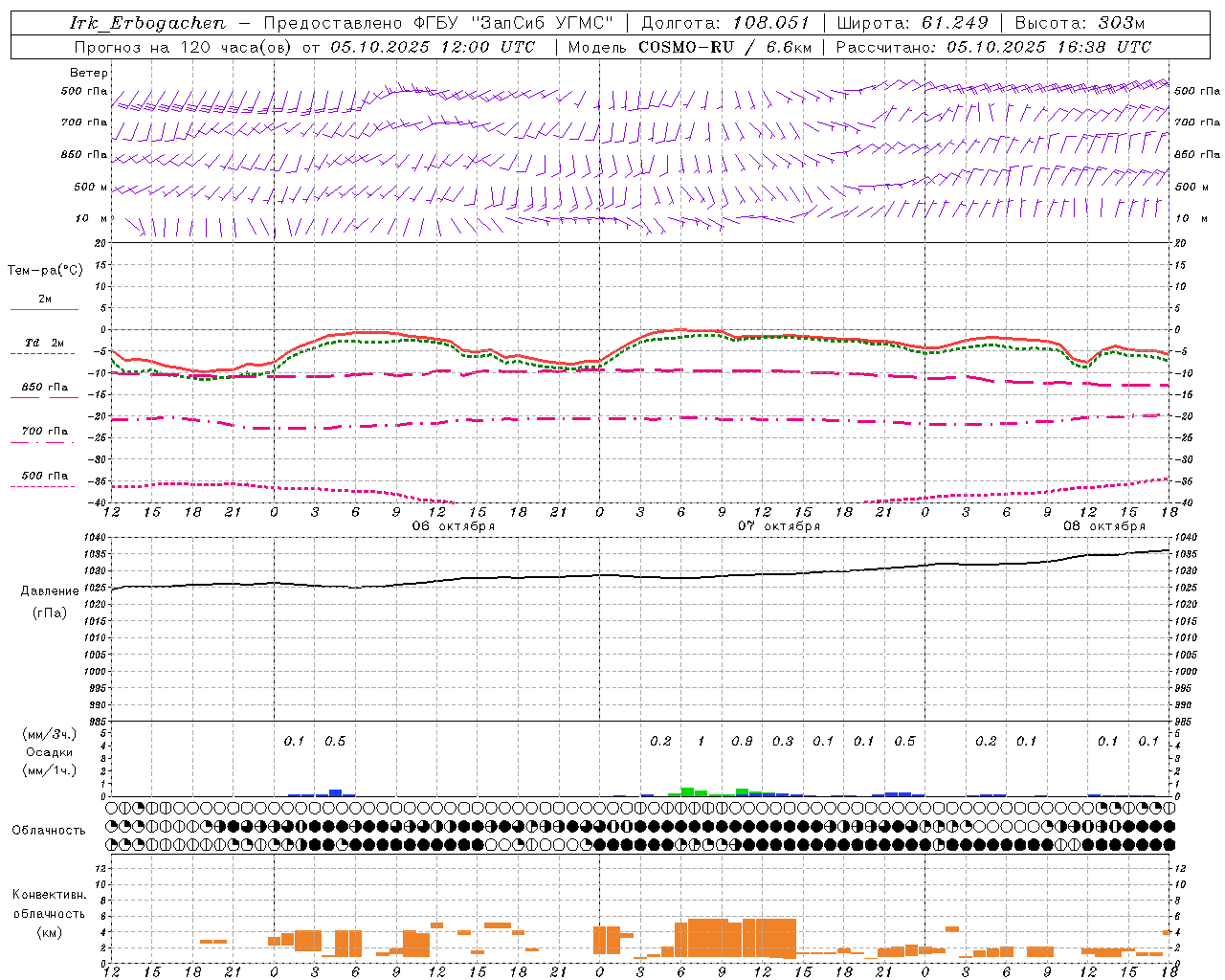
Task: Click the '500 м' wind level label on the left
Action: (x=91, y=187)
